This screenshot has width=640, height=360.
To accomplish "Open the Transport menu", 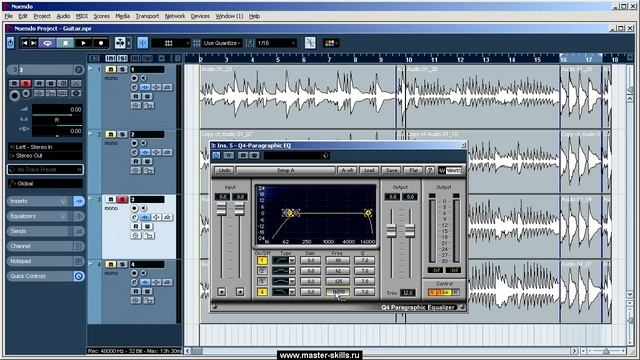I will click(147, 16).
